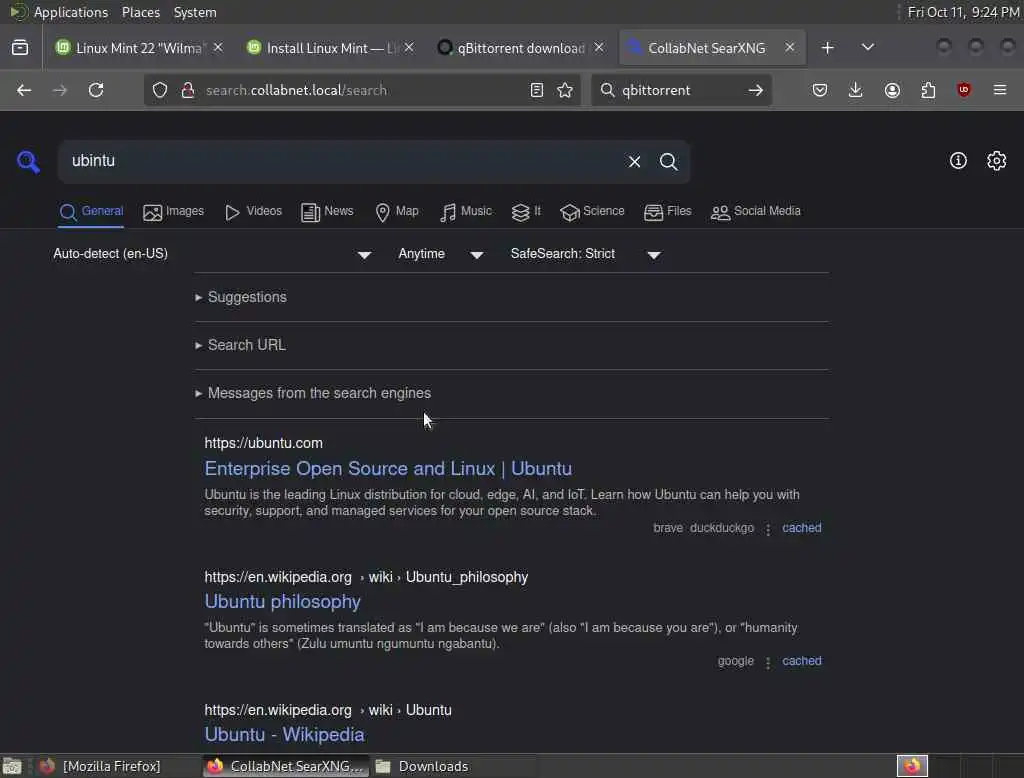Close the CollabNet SearXNG tab
The height and width of the screenshot is (778, 1024).
(x=790, y=48)
